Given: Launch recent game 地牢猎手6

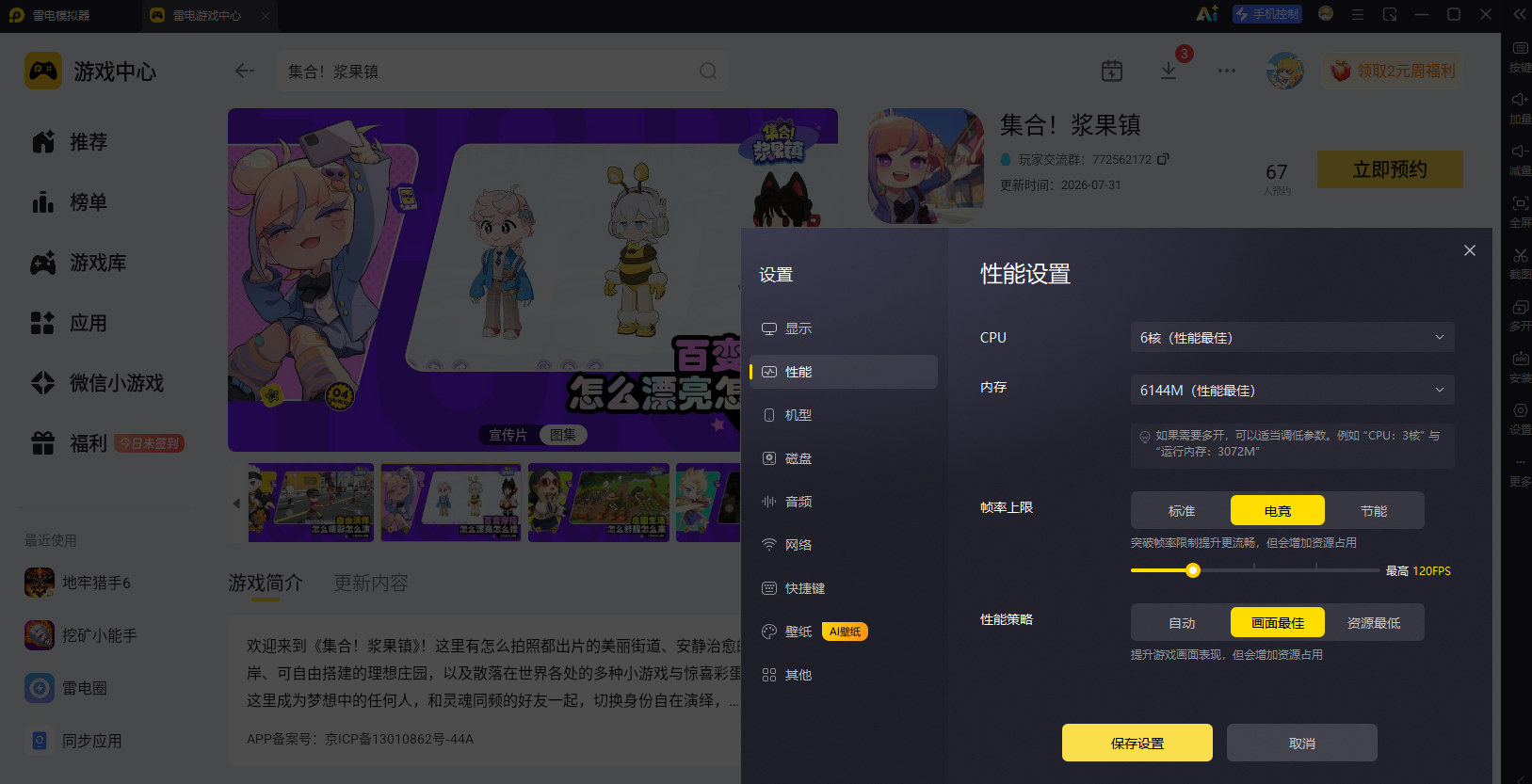Looking at the screenshot, I should click(79, 583).
